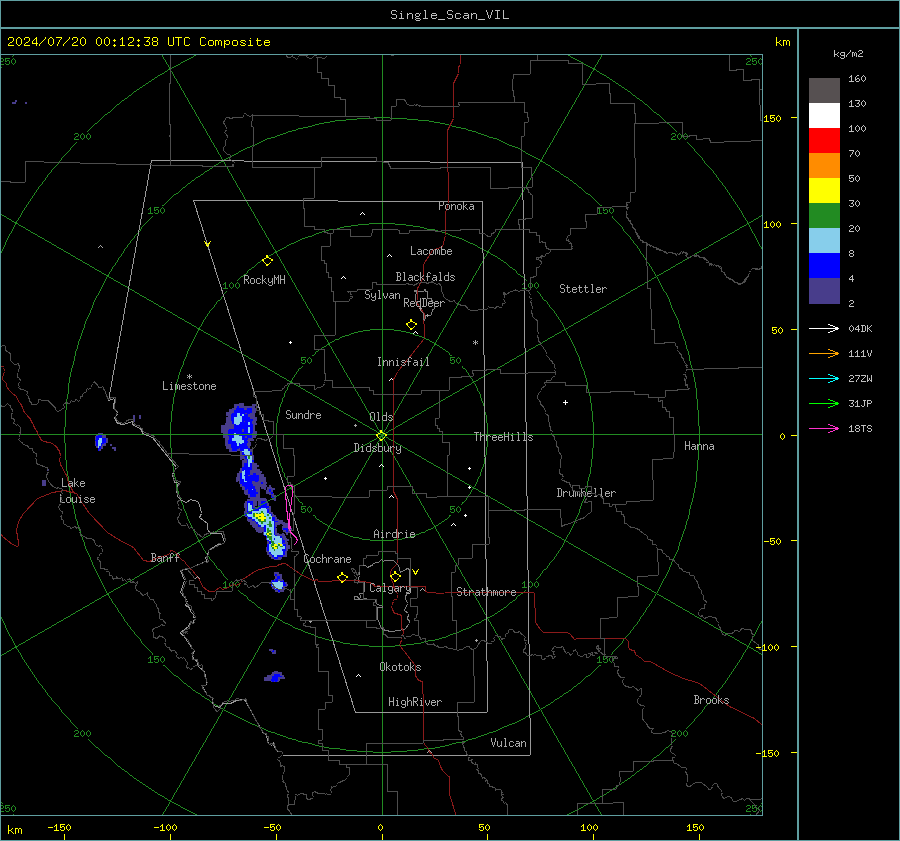This screenshot has width=900, height=841.
Task: Click the Cochrane label
Action: point(327,559)
